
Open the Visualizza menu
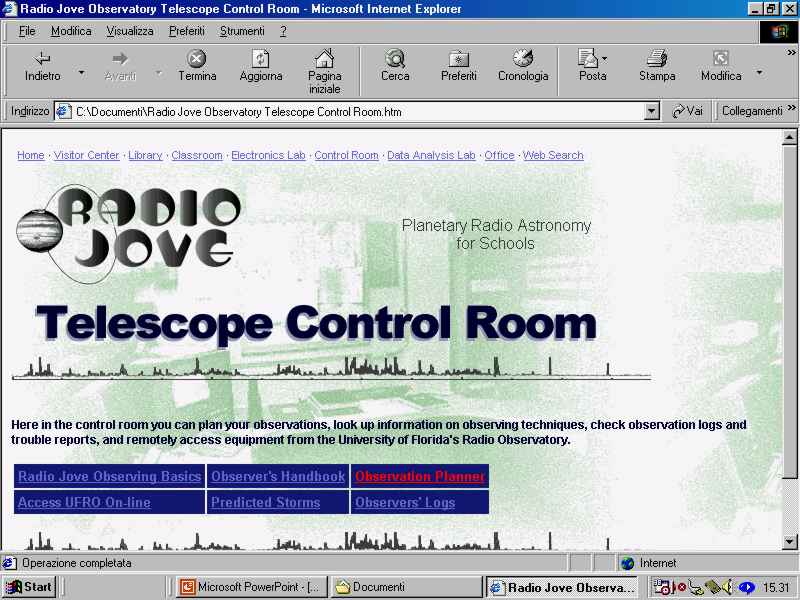(x=130, y=31)
